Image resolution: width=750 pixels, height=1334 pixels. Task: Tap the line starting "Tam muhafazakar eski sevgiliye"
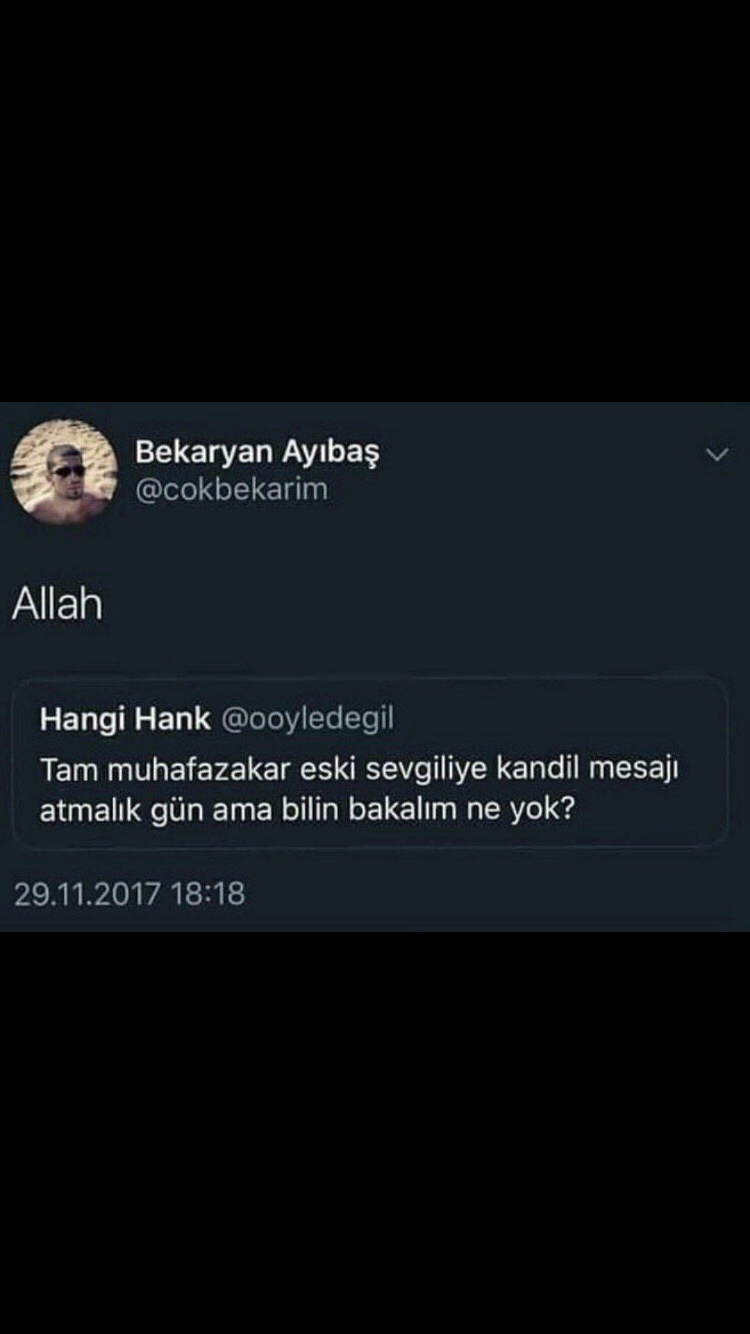point(360,770)
